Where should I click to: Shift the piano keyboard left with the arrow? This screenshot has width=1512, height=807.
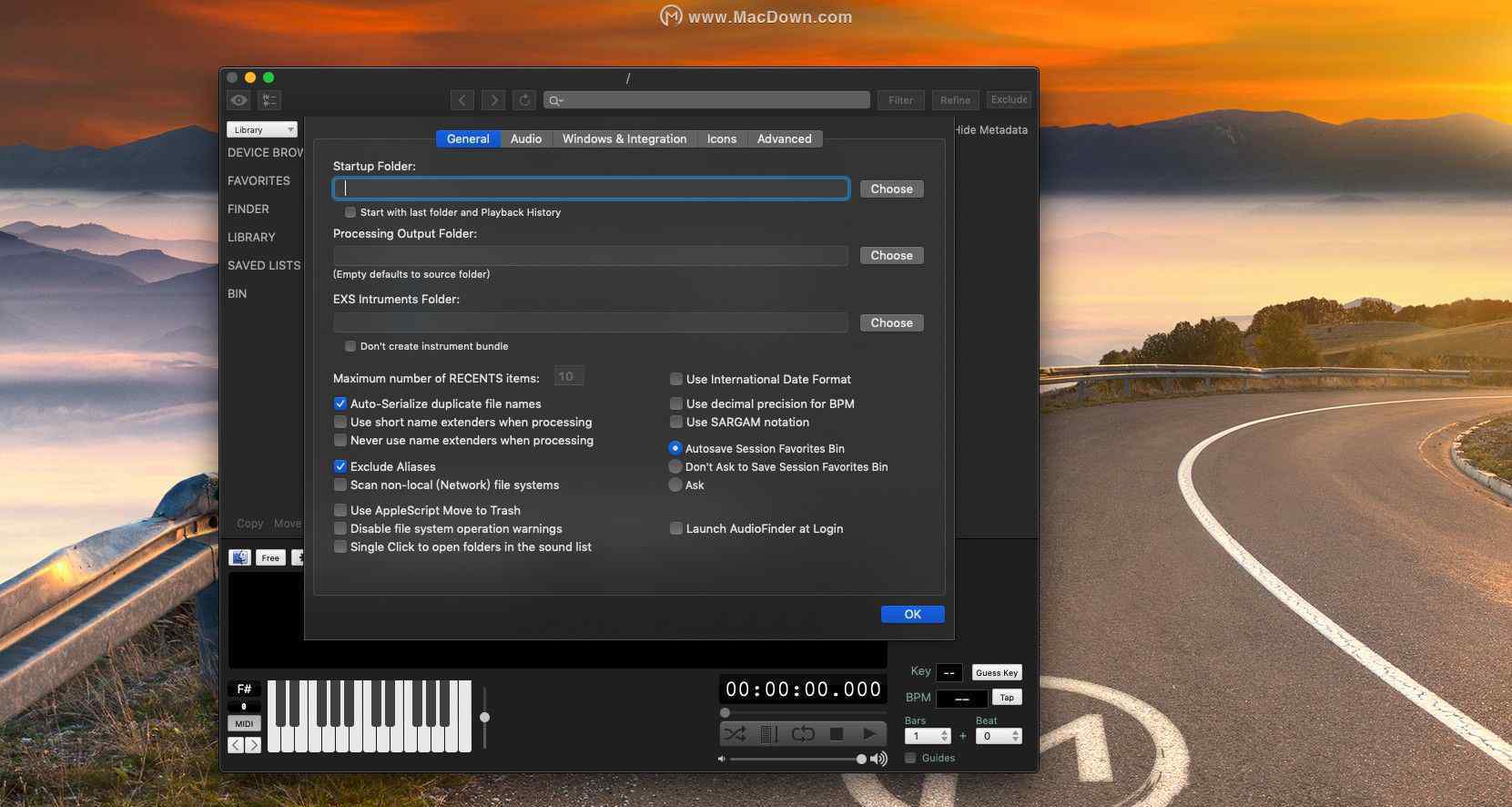coord(236,745)
